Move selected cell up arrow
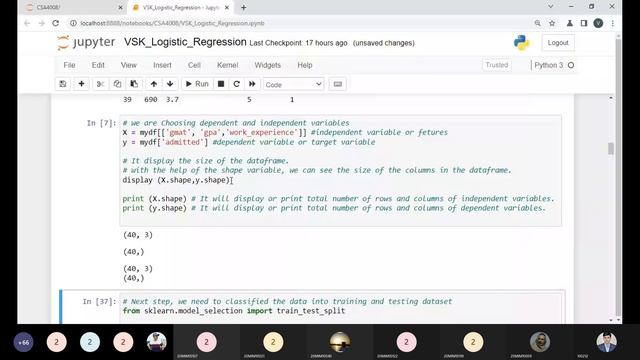The height and width of the screenshot is (360, 640). coord(153,84)
